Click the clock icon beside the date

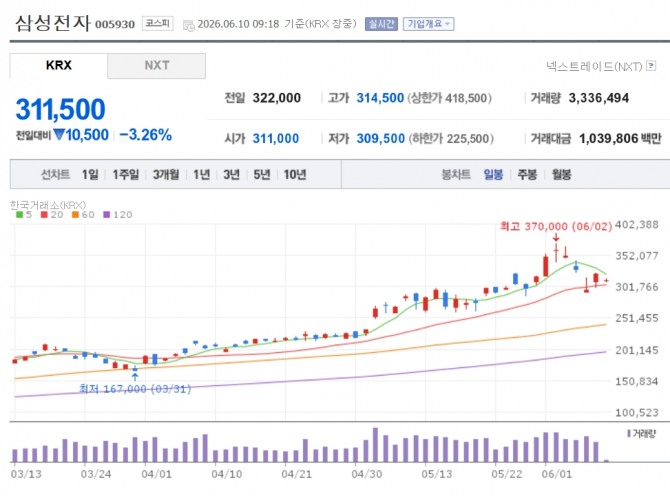point(188,25)
